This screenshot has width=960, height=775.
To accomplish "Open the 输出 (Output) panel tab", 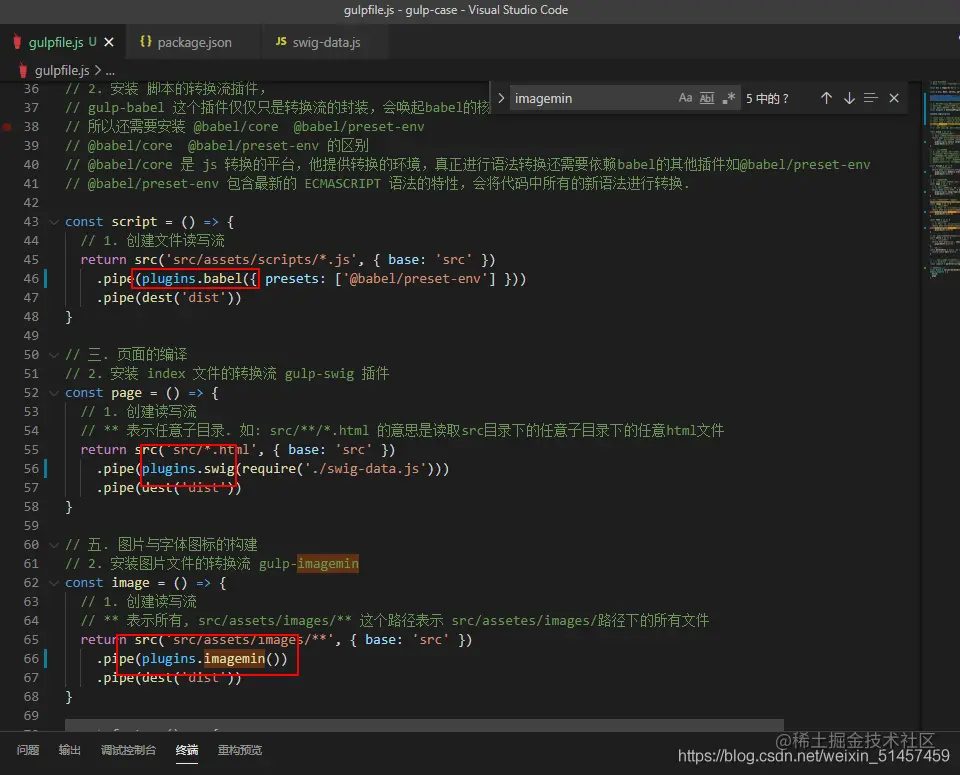I will [x=69, y=750].
